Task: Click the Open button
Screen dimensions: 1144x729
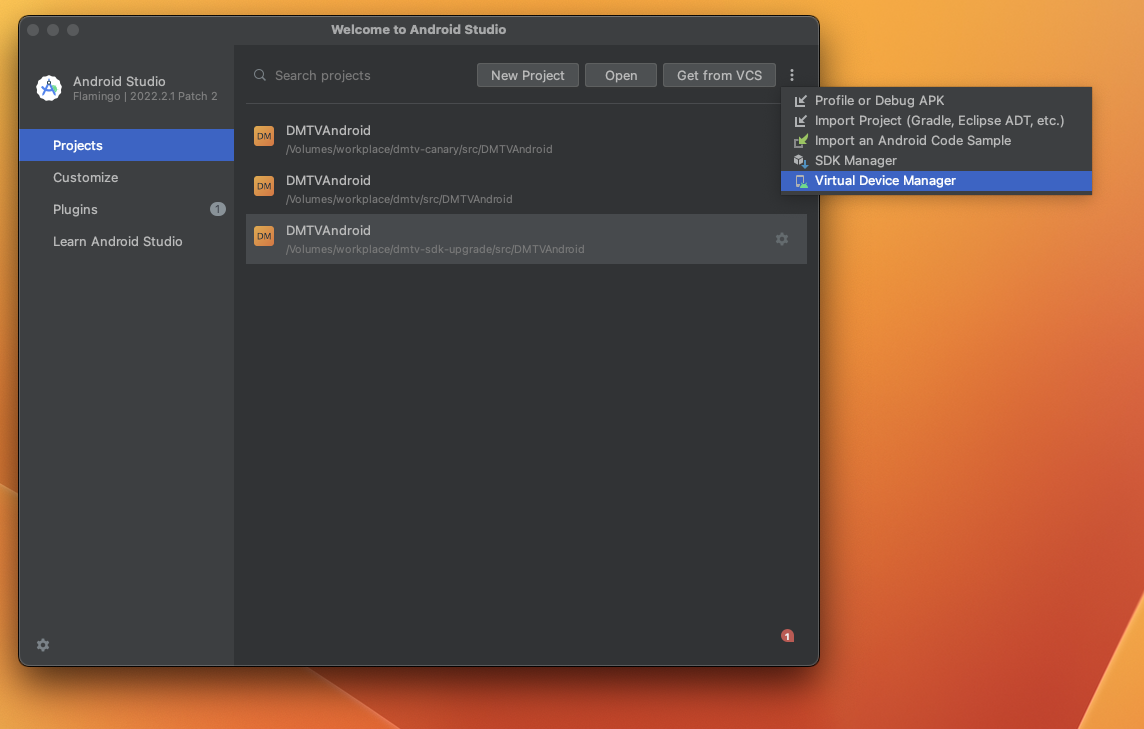Action: (620, 75)
